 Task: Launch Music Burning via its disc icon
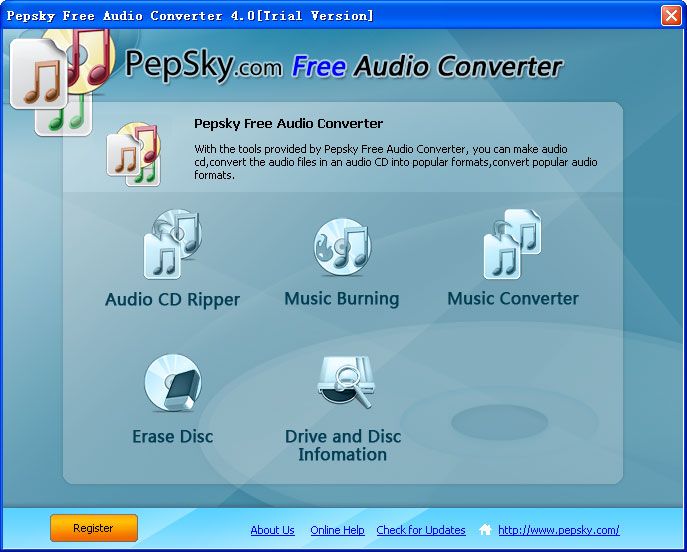(x=342, y=247)
